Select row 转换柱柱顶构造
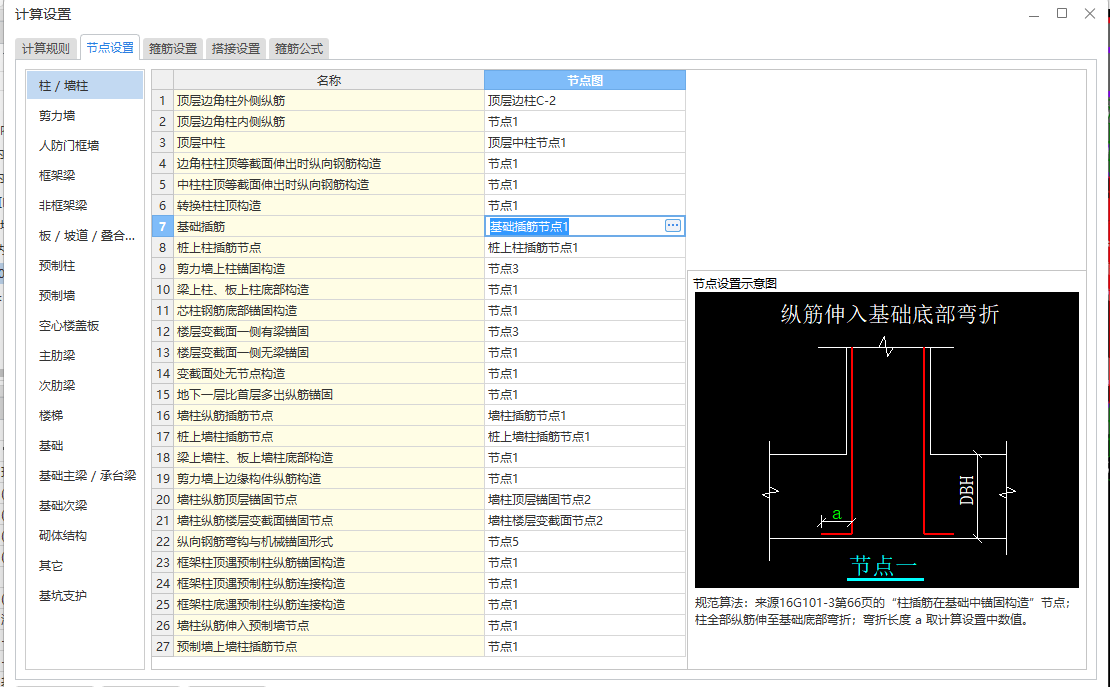Viewport: 1110px width, 687px height. tap(328, 205)
